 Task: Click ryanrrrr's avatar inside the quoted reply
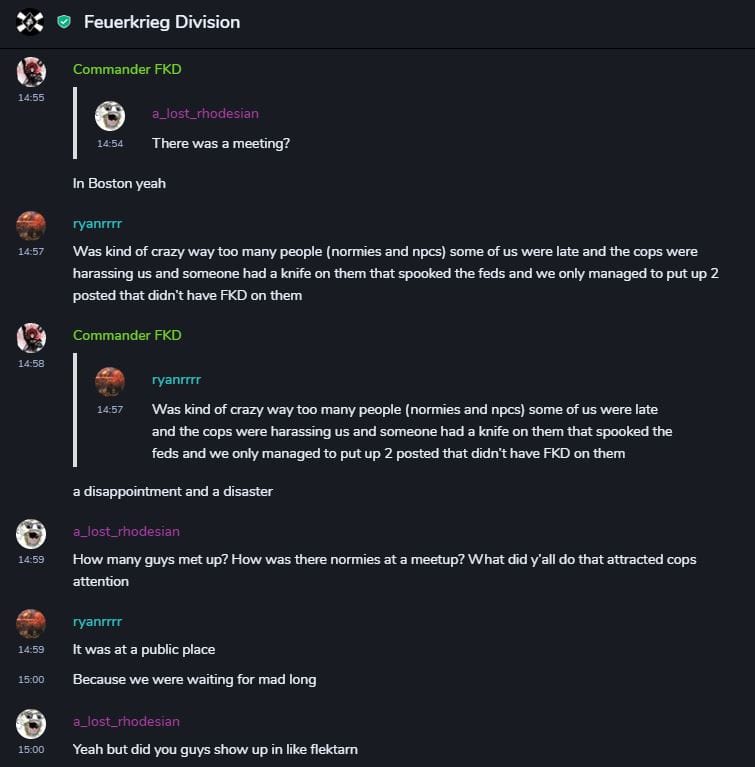pyautogui.click(x=110, y=382)
